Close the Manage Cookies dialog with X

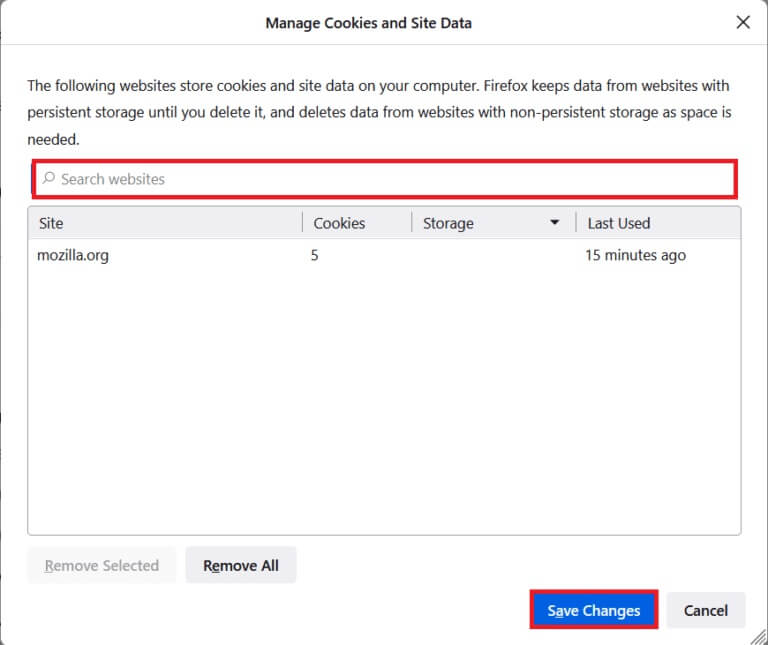(743, 22)
